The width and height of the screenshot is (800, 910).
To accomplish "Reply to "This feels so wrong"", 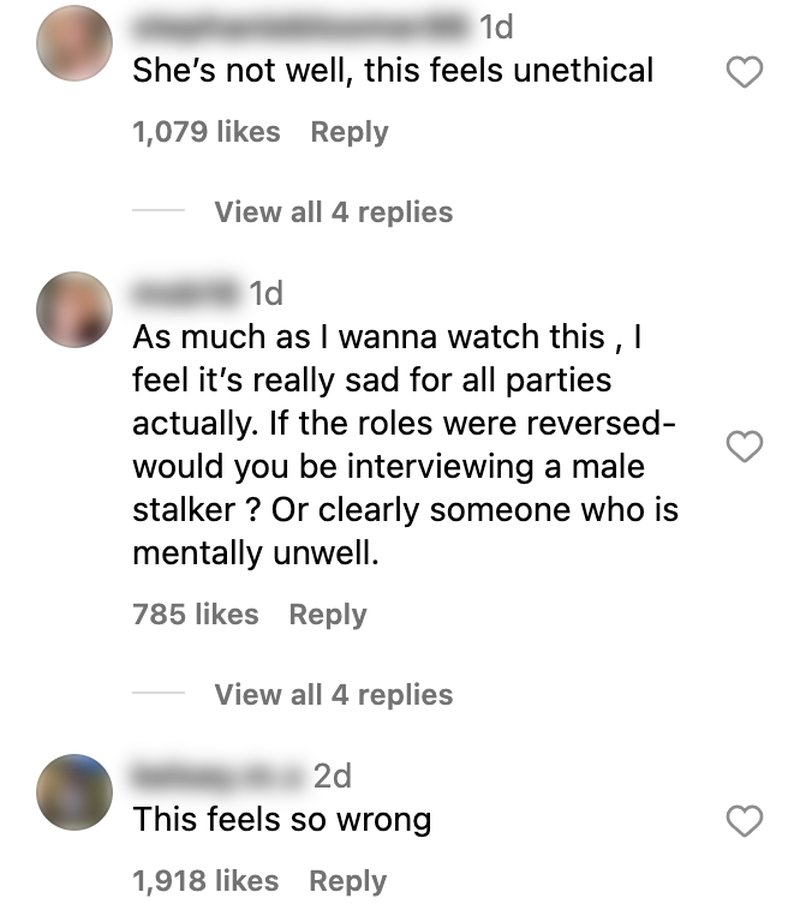I will click(x=348, y=881).
